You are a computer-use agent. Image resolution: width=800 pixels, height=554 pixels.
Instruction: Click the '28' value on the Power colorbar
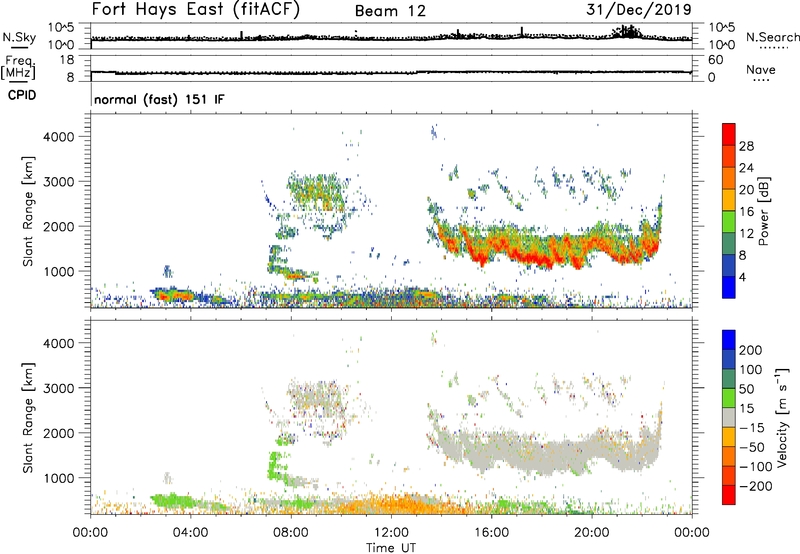point(746,146)
